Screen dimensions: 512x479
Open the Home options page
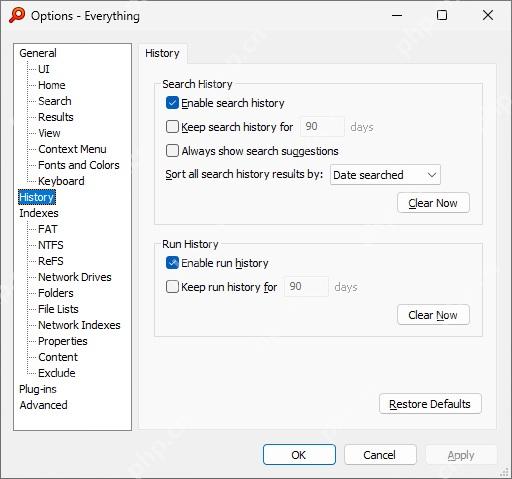52,85
